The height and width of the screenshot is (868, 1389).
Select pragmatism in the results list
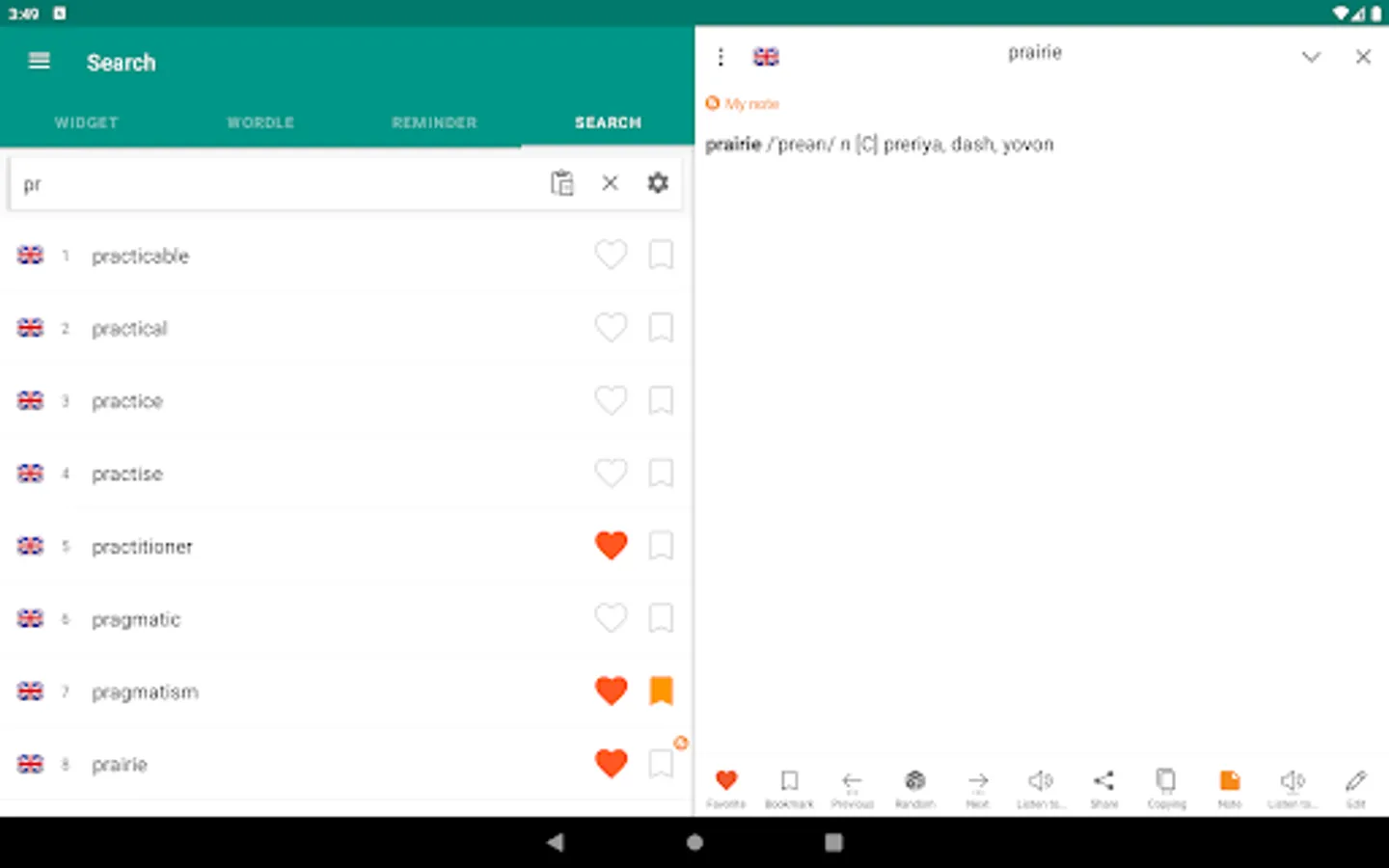145,692
